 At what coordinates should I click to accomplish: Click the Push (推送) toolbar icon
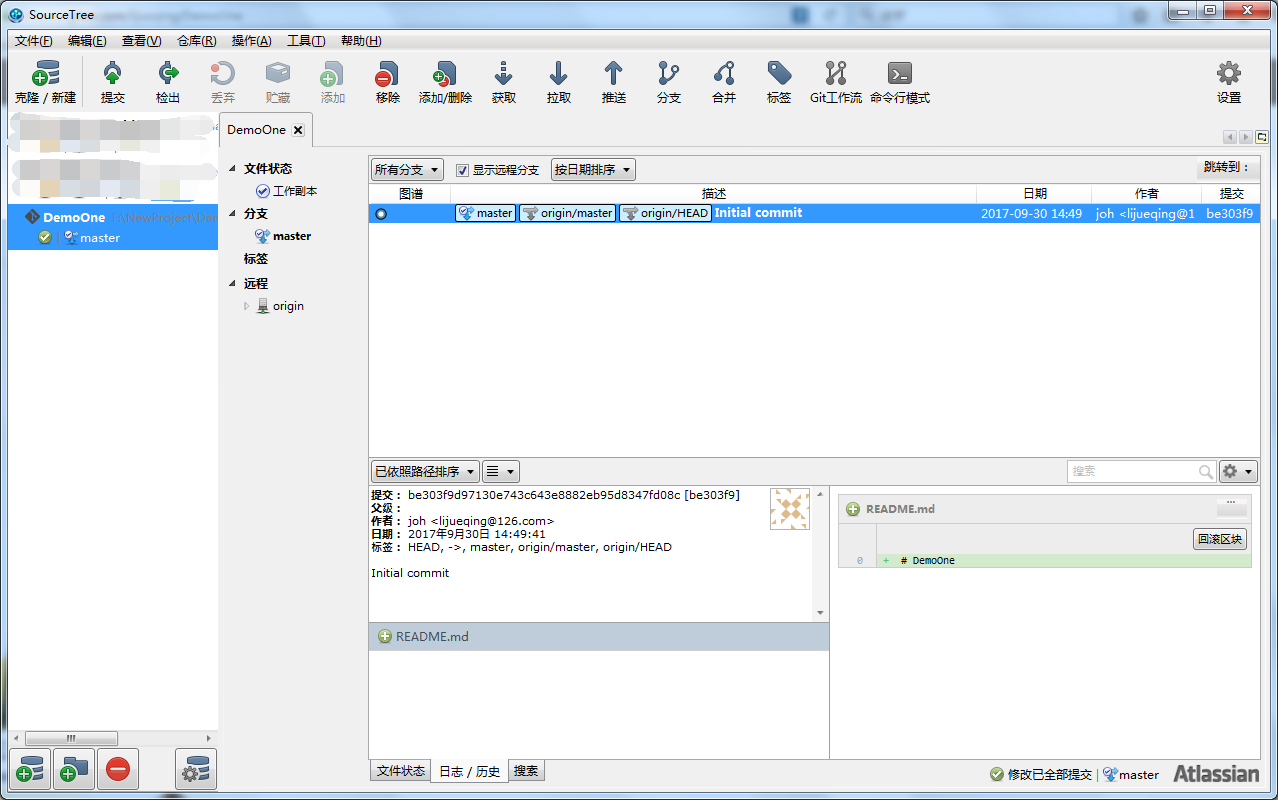pyautogui.click(x=614, y=81)
